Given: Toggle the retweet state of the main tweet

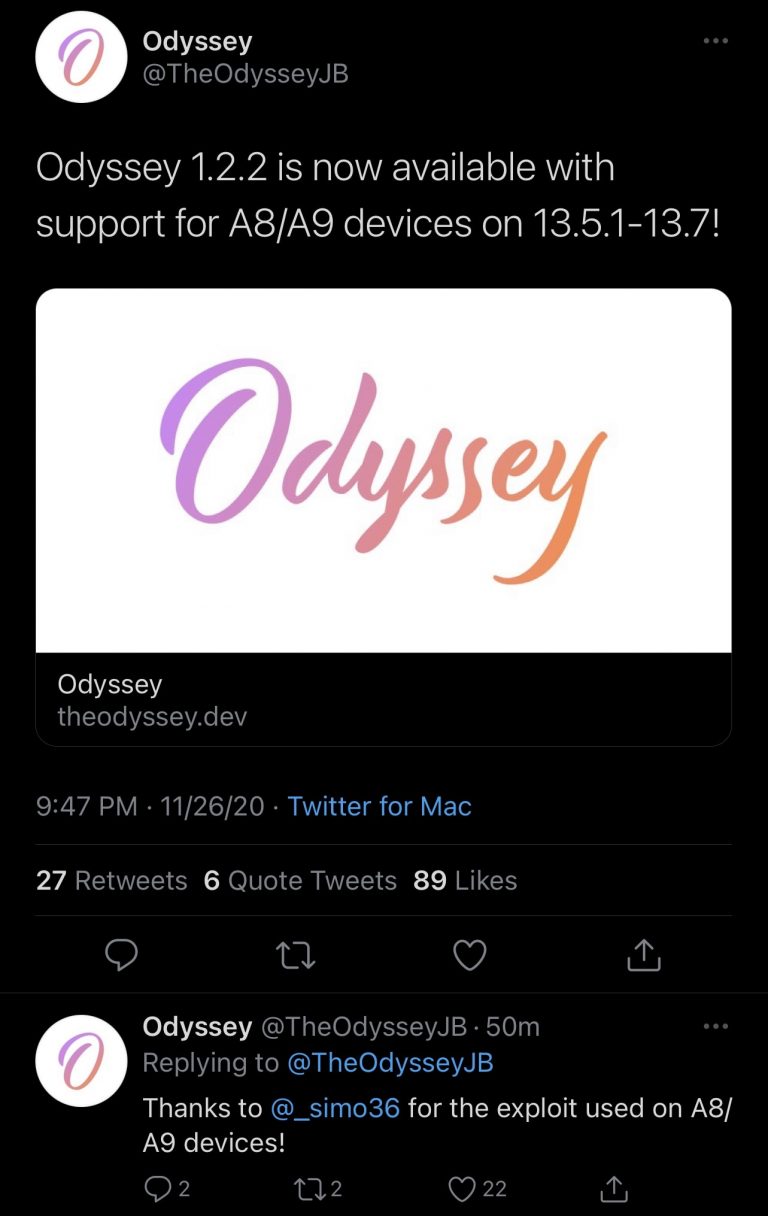Looking at the screenshot, I should coord(294,956).
